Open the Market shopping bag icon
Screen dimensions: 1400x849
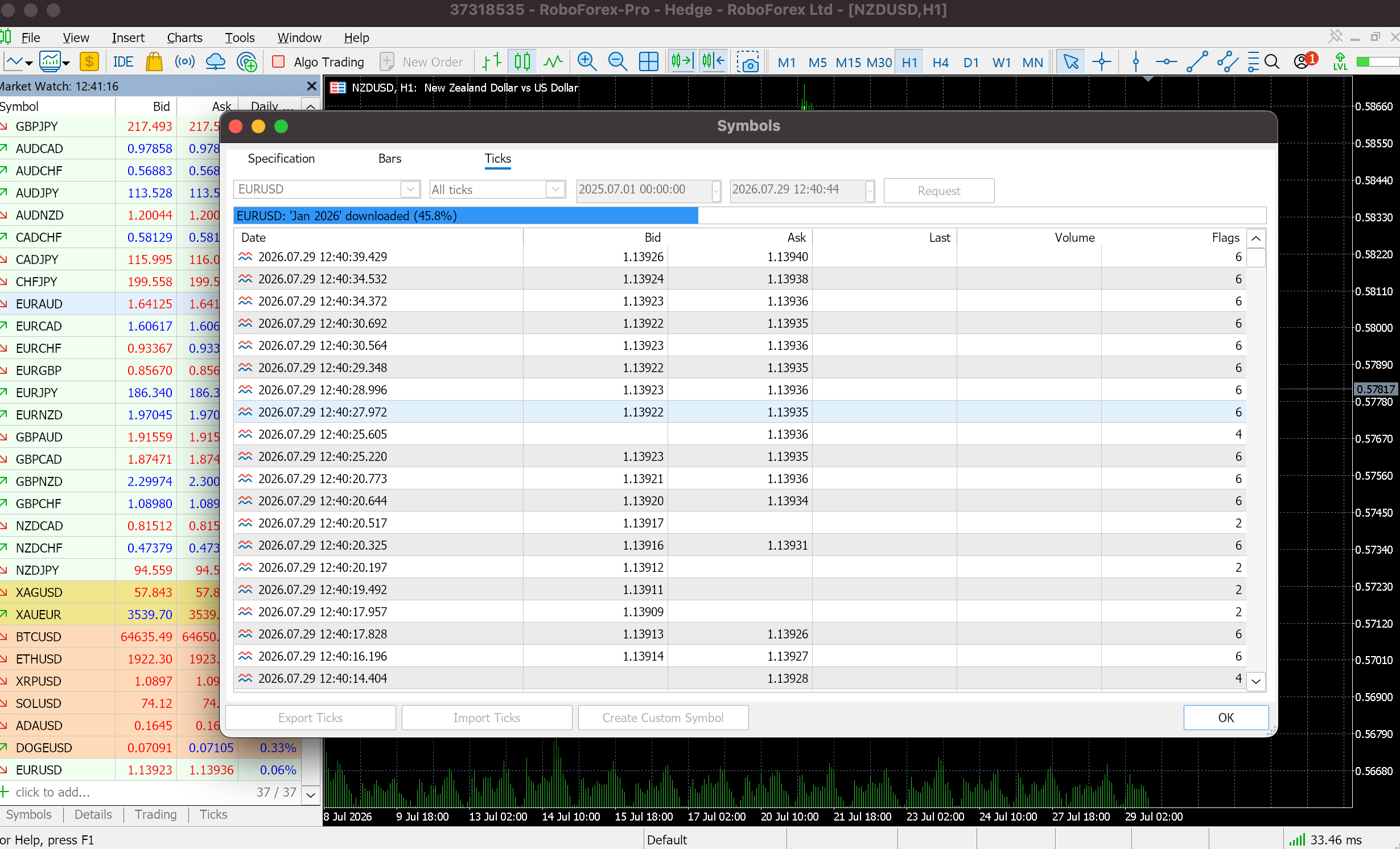(x=154, y=61)
